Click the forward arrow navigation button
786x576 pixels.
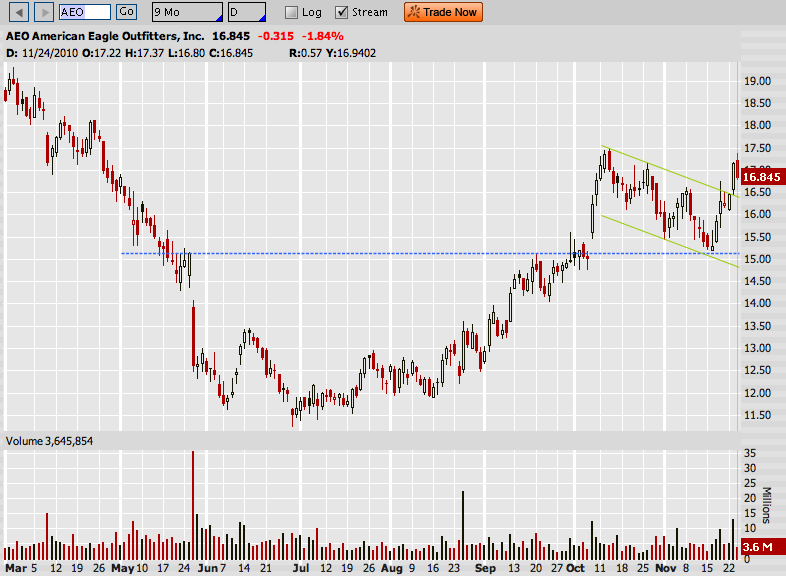[x=44, y=12]
